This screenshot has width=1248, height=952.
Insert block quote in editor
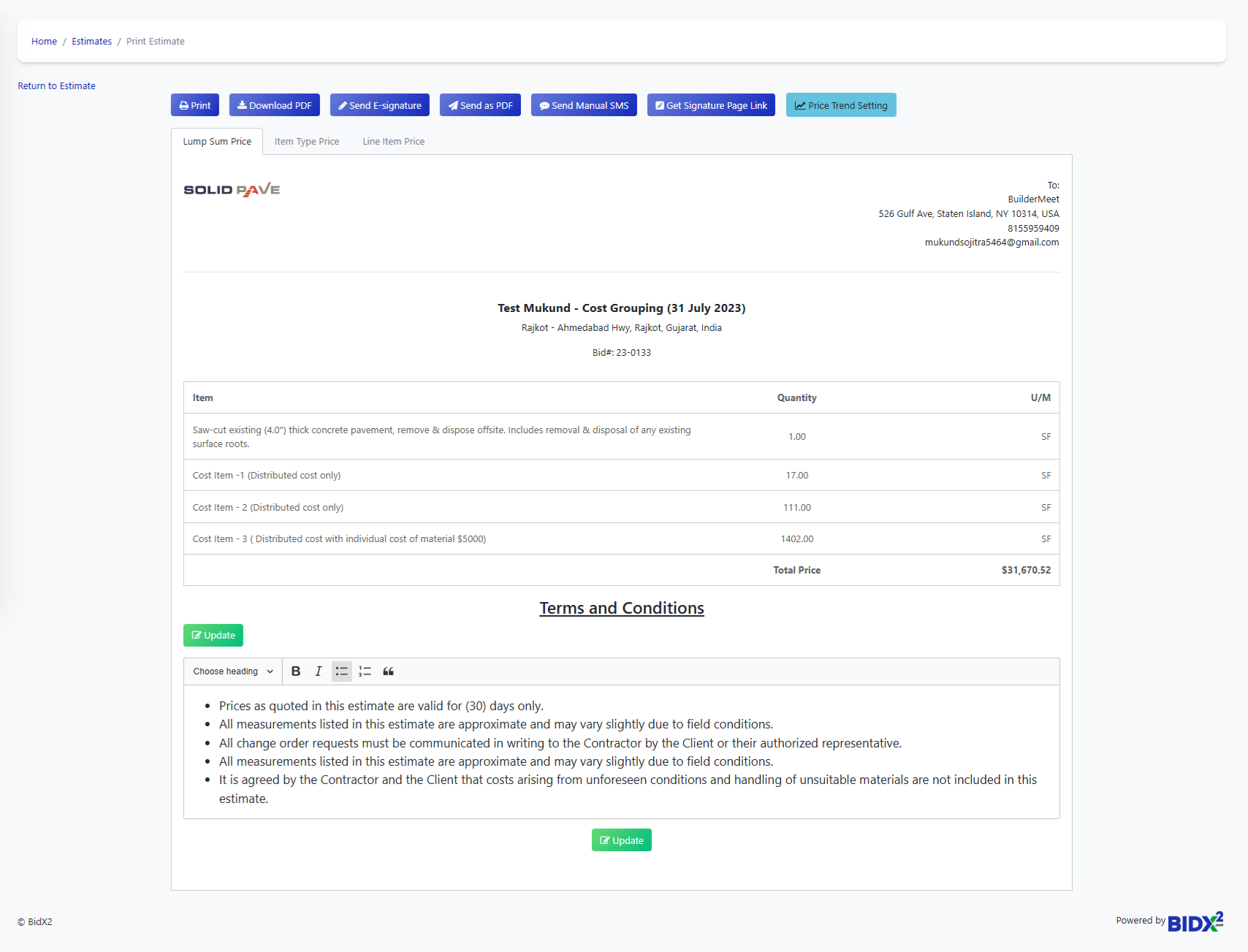[389, 671]
